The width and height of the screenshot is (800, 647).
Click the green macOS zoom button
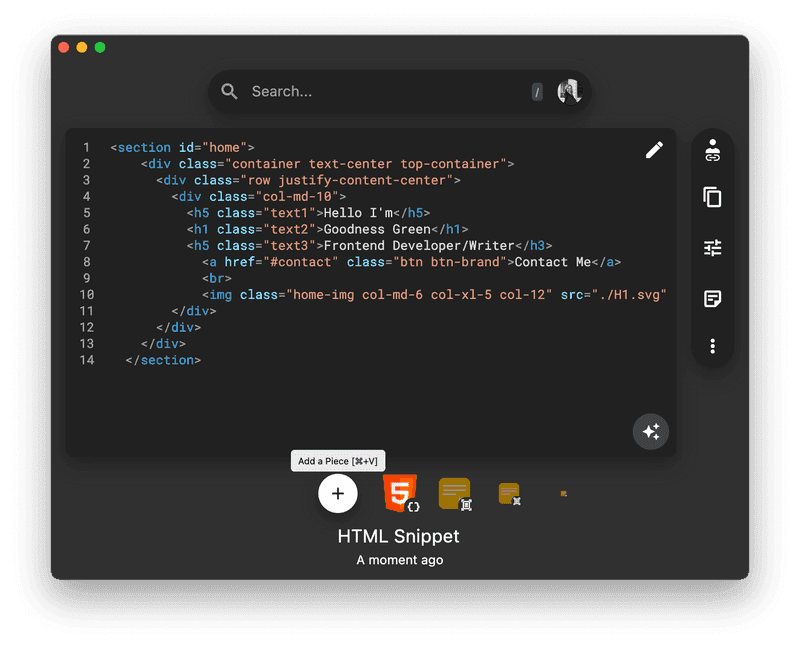pyautogui.click(x=99, y=46)
